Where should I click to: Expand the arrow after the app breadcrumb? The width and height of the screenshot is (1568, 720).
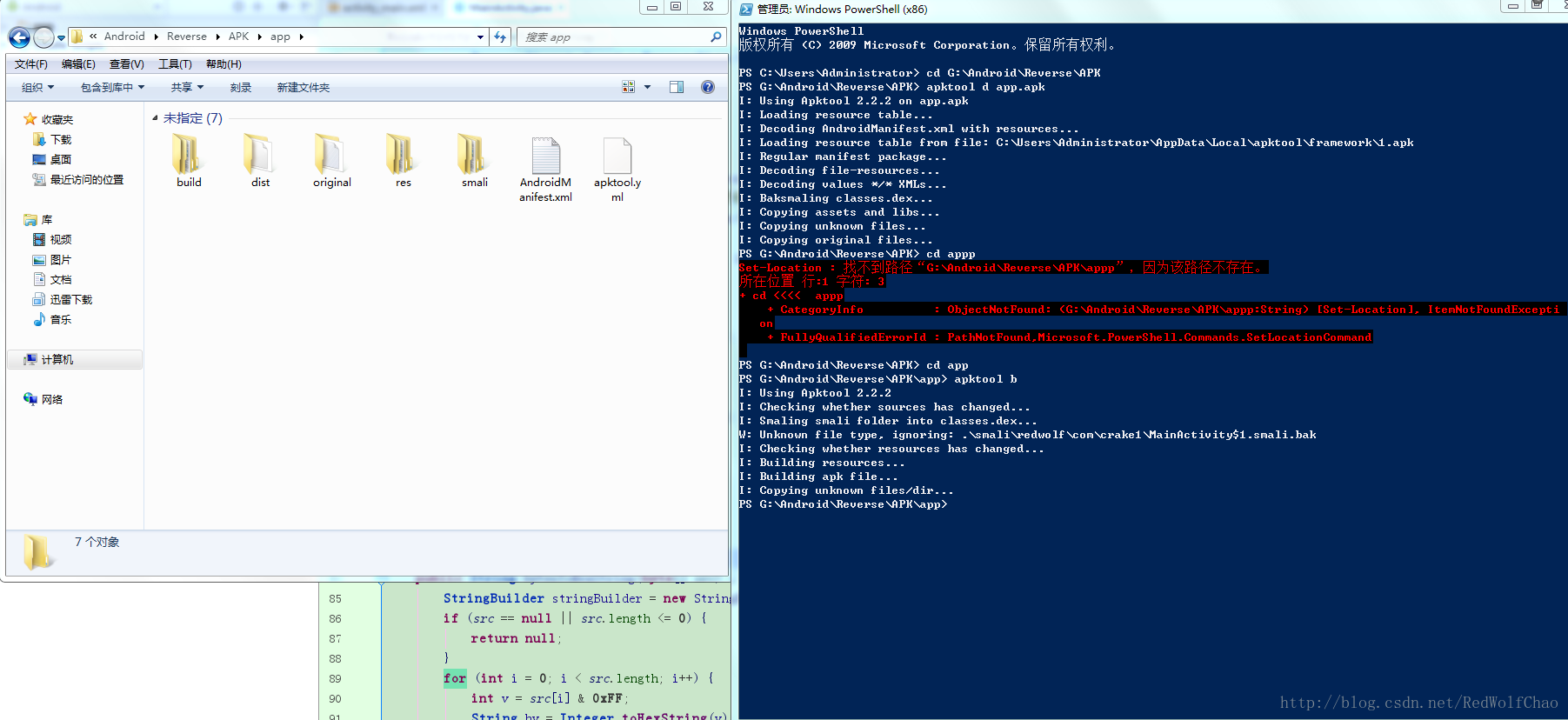click(x=301, y=37)
